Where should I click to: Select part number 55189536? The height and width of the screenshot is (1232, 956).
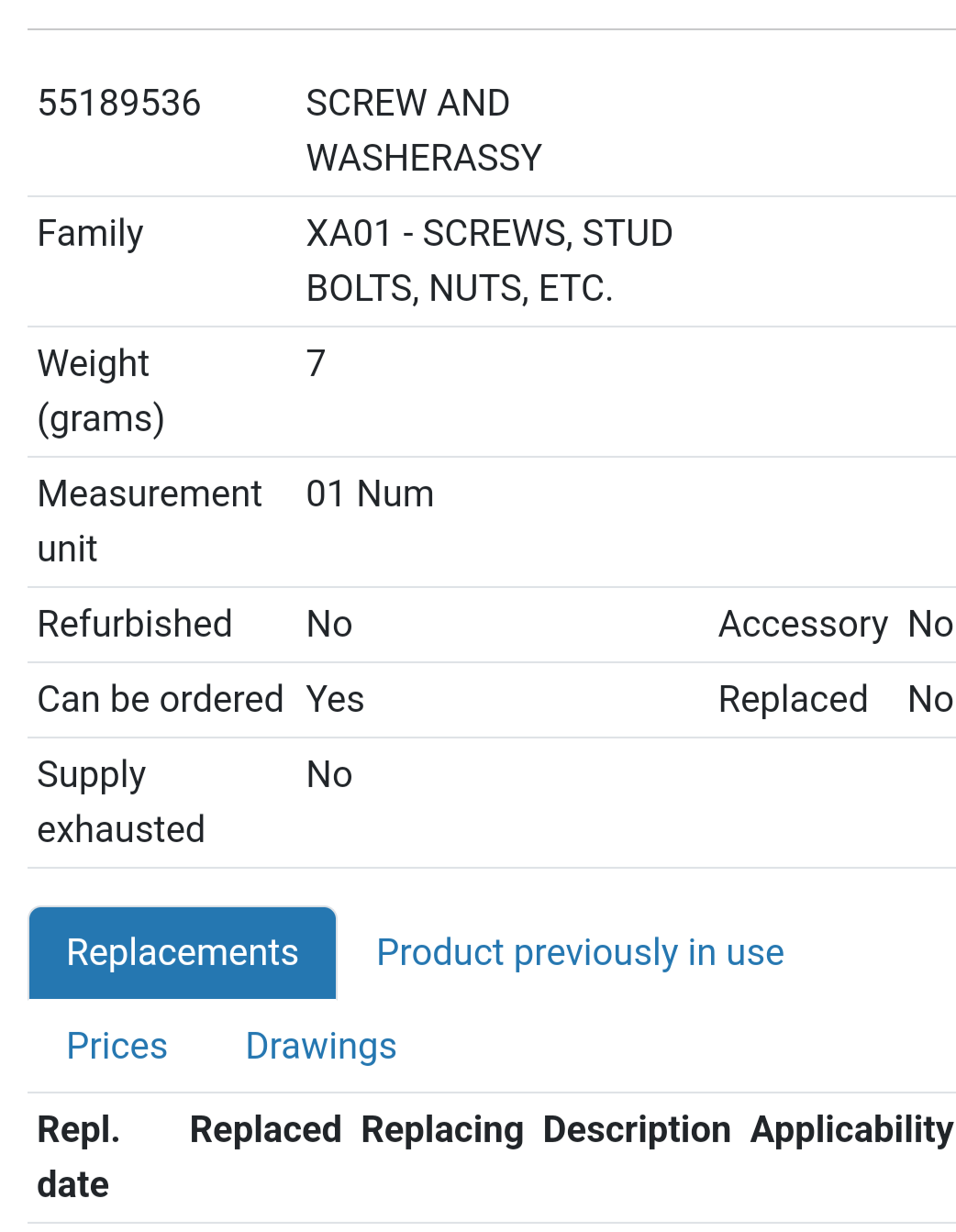coord(119,103)
